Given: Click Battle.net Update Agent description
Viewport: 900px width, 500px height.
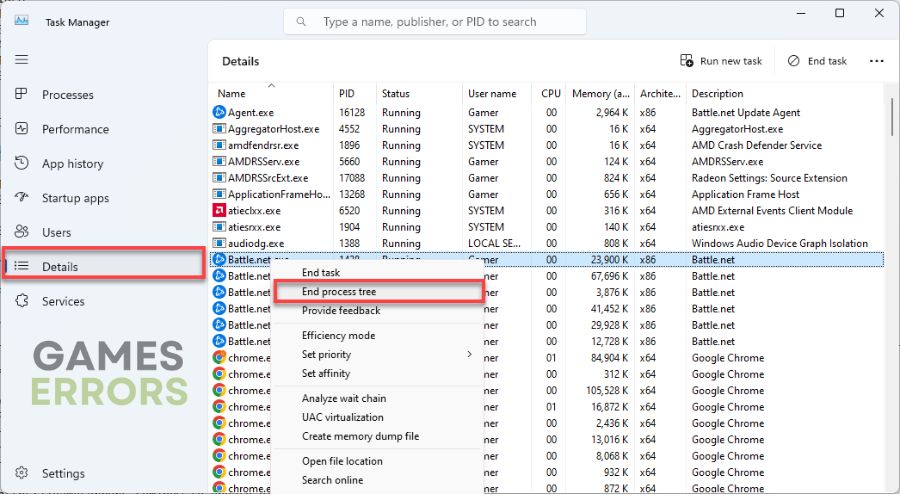Looking at the screenshot, I should (x=746, y=113).
